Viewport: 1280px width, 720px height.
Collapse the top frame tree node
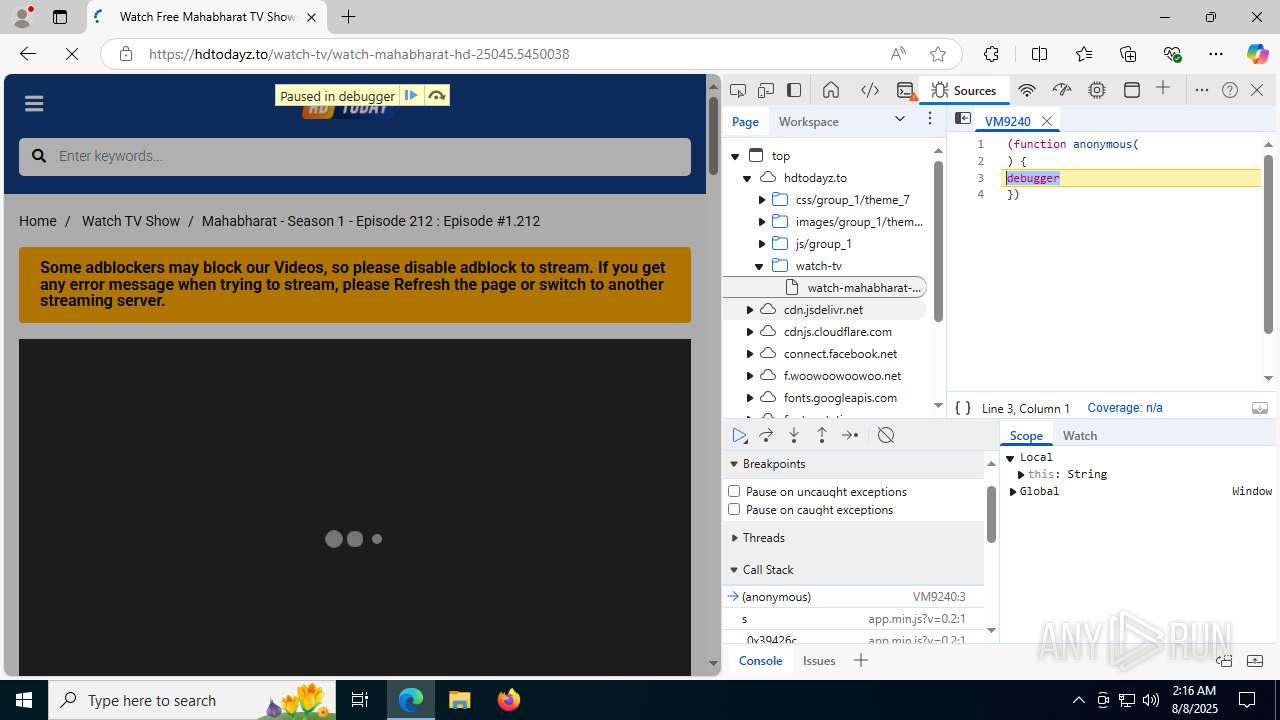(735, 156)
